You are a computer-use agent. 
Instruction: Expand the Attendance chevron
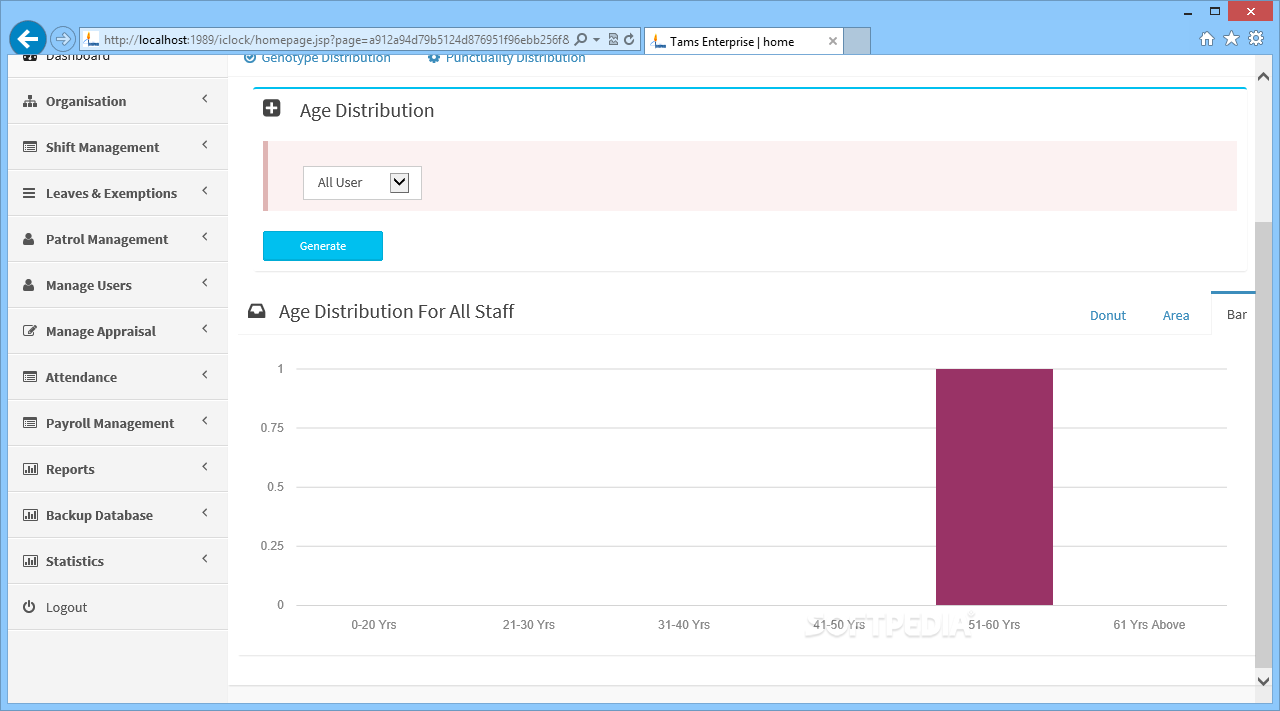click(205, 375)
